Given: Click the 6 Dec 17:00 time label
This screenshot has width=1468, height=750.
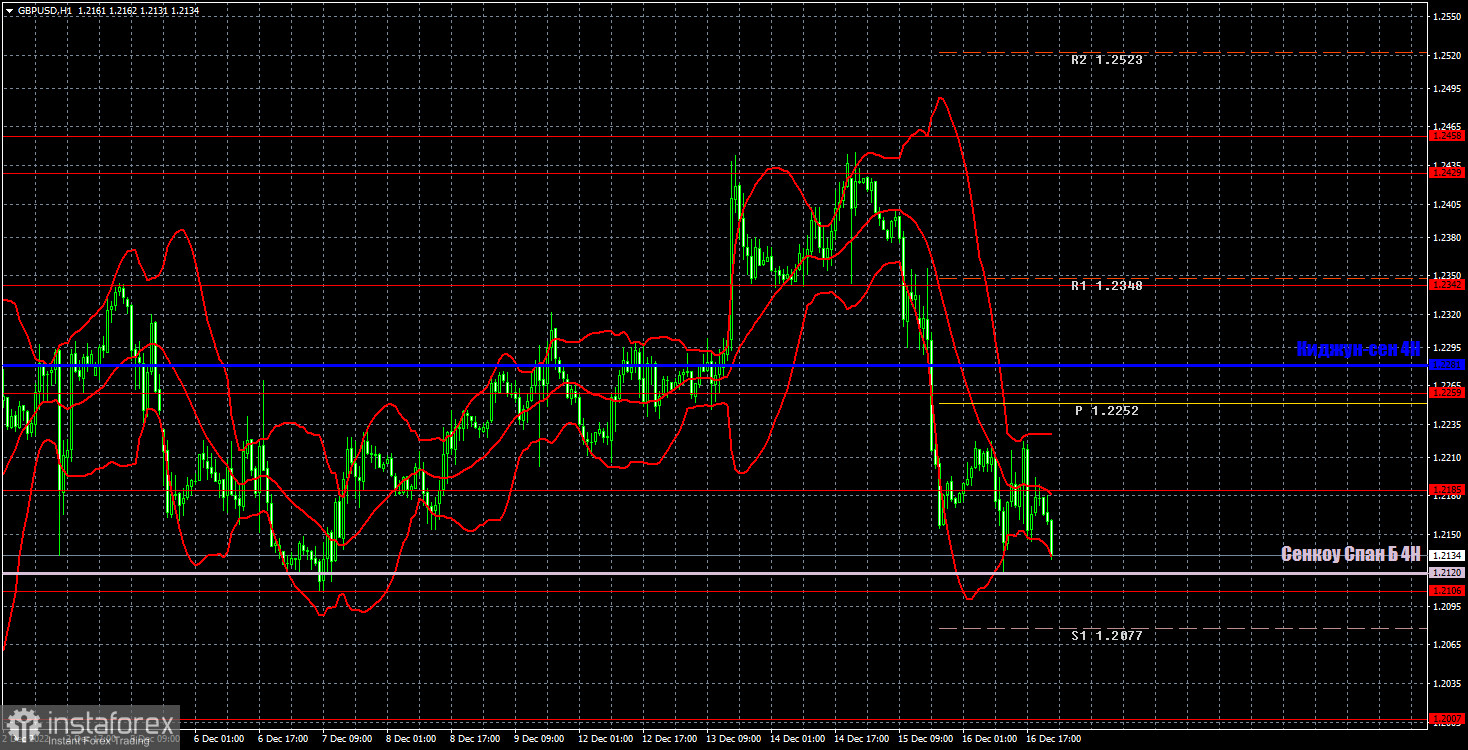Looking at the screenshot, I should 283,739.
